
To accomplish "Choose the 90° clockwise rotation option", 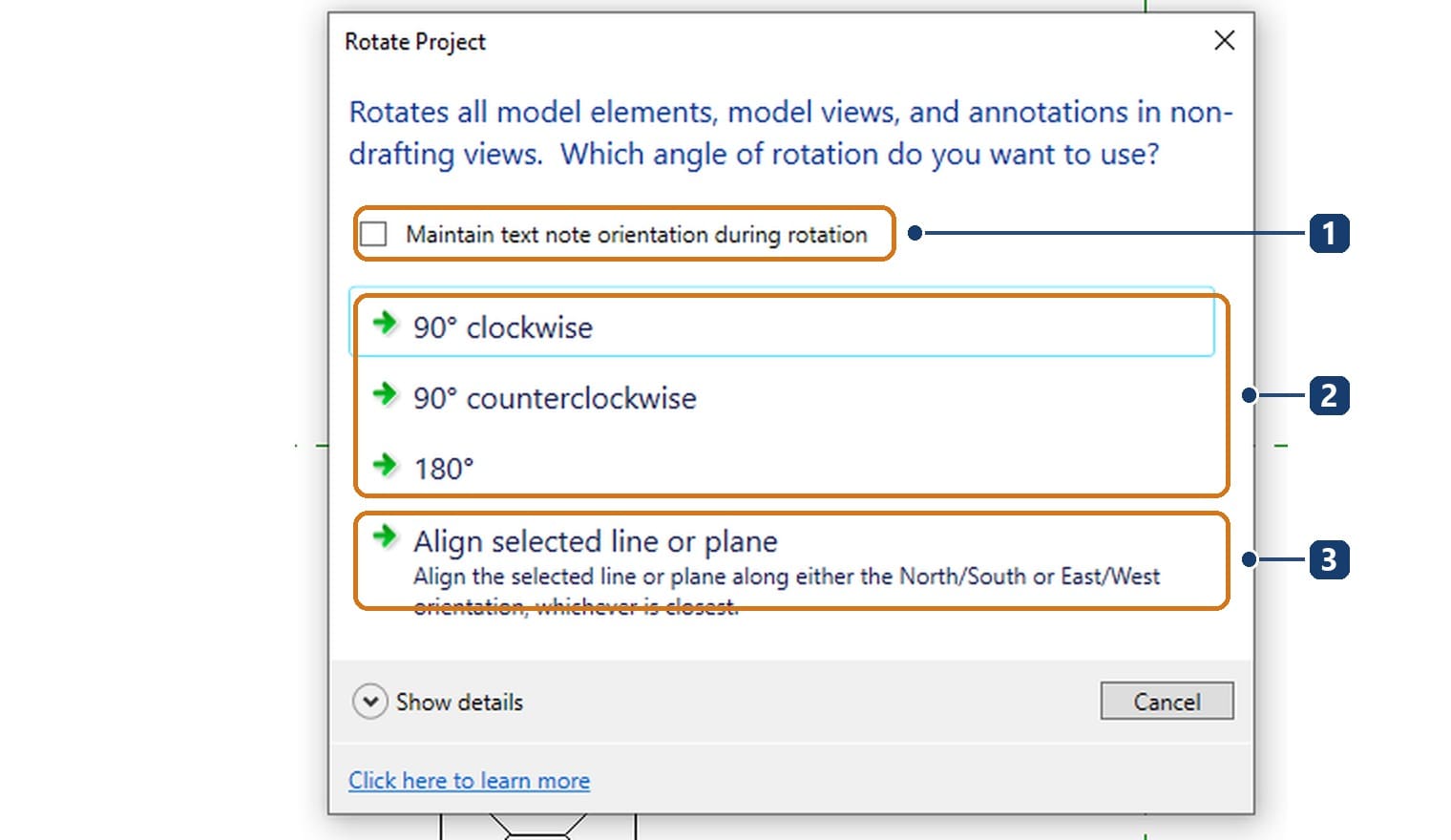I will point(782,323).
